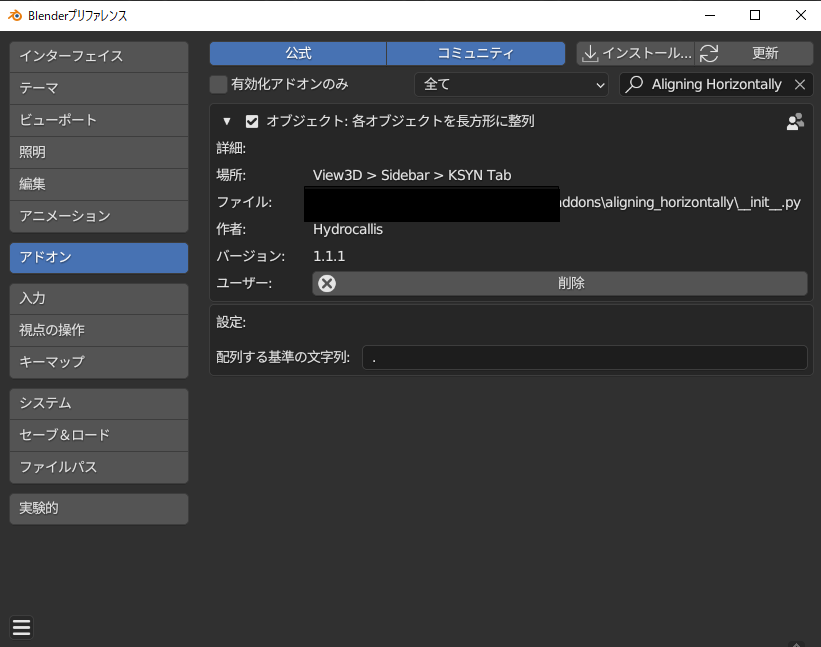The width and height of the screenshot is (821, 647).
Task: Open the インターフェイス preferences section
Action: 99,57
